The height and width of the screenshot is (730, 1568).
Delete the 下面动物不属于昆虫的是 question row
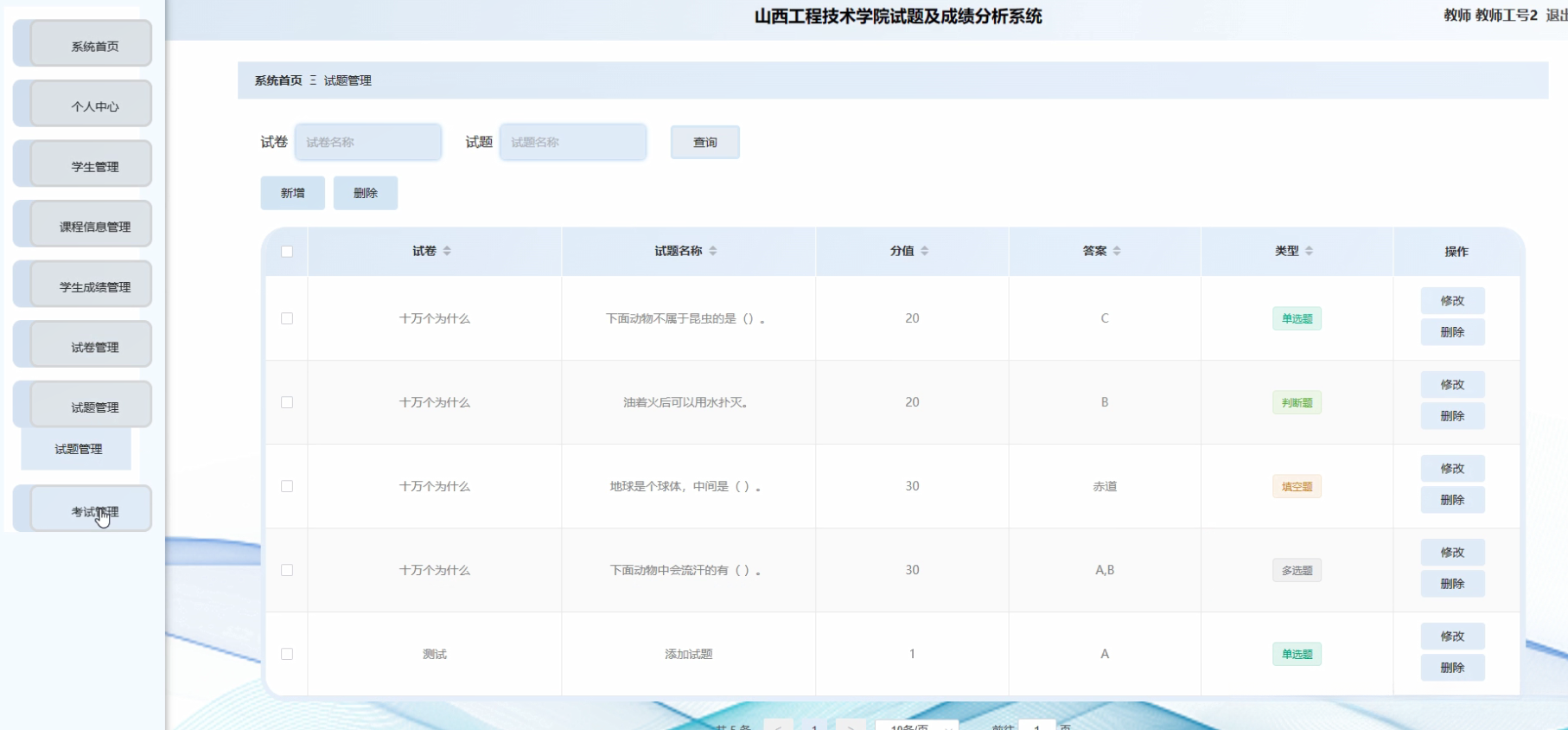pyautogui.click(x=1453, y=332)
